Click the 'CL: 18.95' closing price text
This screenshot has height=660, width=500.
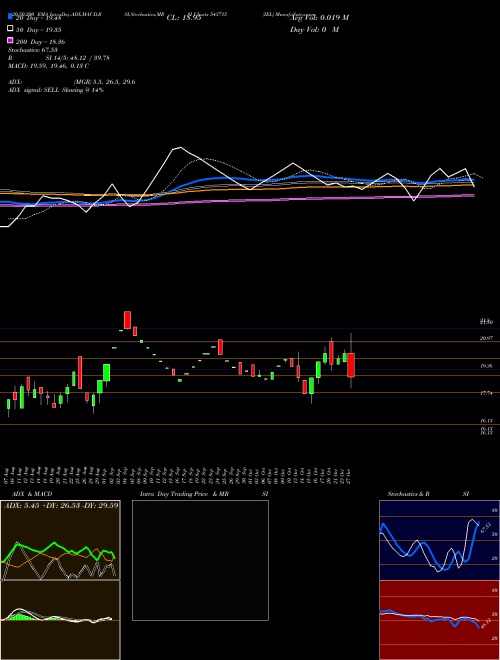pos(184,18)
